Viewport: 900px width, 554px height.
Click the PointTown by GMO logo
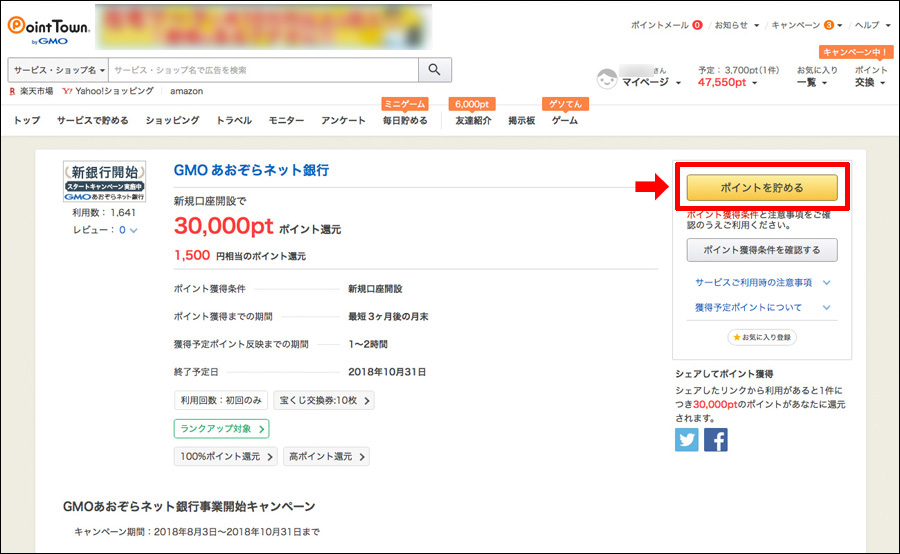pyautogui.click(x=49, y=30)
